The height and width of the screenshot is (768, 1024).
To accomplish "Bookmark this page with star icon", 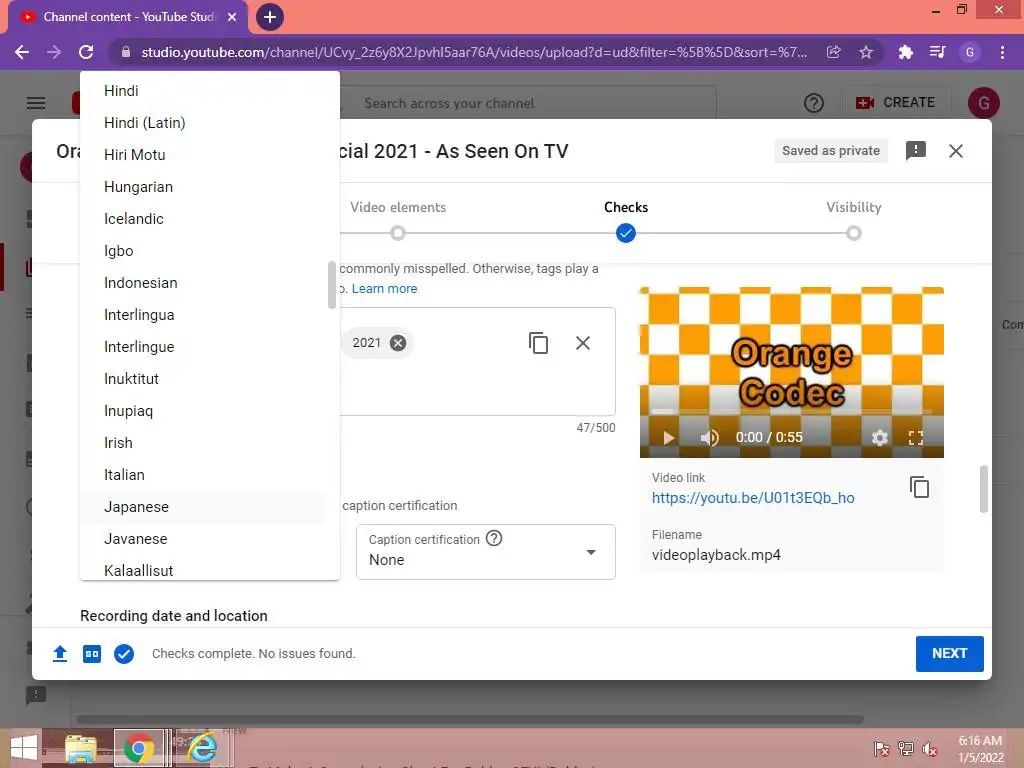I will [866, 52].
